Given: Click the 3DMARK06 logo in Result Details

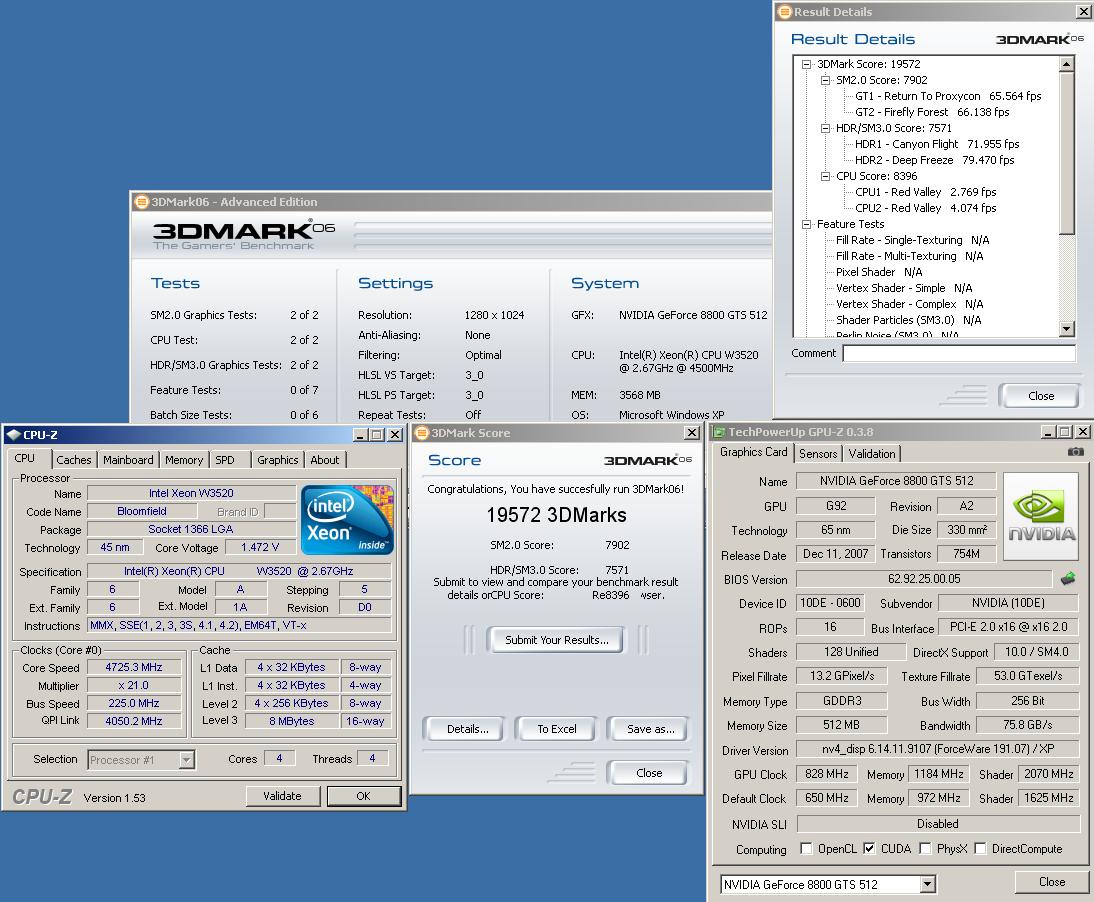Looking at the screenshot, I should tap(1040, 39).
